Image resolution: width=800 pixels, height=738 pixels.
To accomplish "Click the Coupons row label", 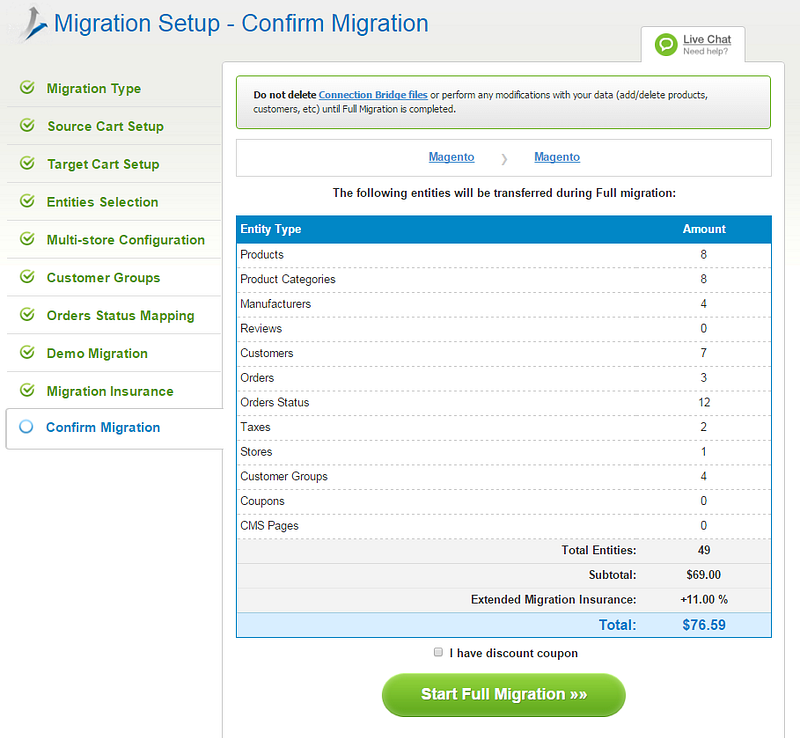I will pyautogui.click(x=262, y=501).
